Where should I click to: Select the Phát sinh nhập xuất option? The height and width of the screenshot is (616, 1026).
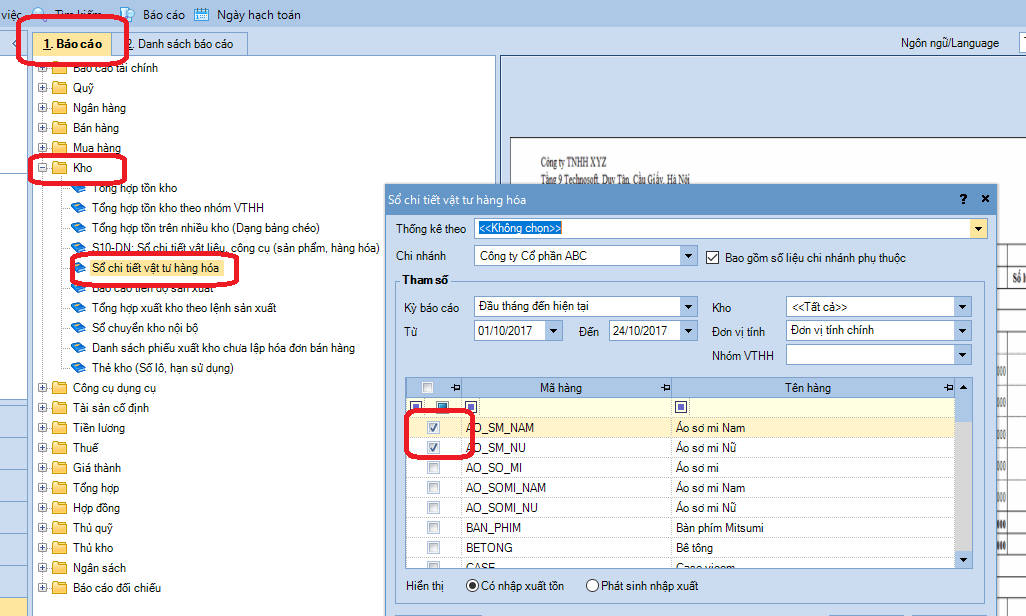[592, 586]
